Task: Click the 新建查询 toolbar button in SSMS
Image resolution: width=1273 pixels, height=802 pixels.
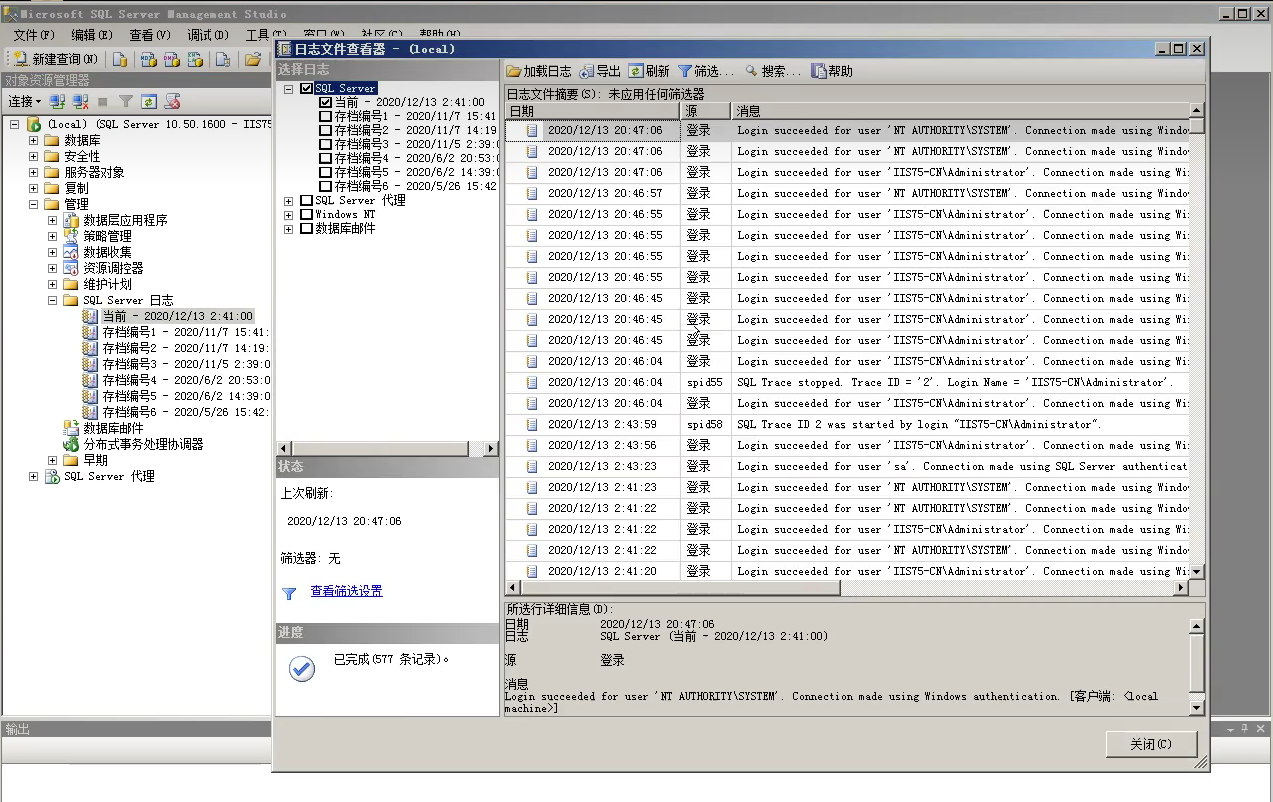Action: (56, 59)
